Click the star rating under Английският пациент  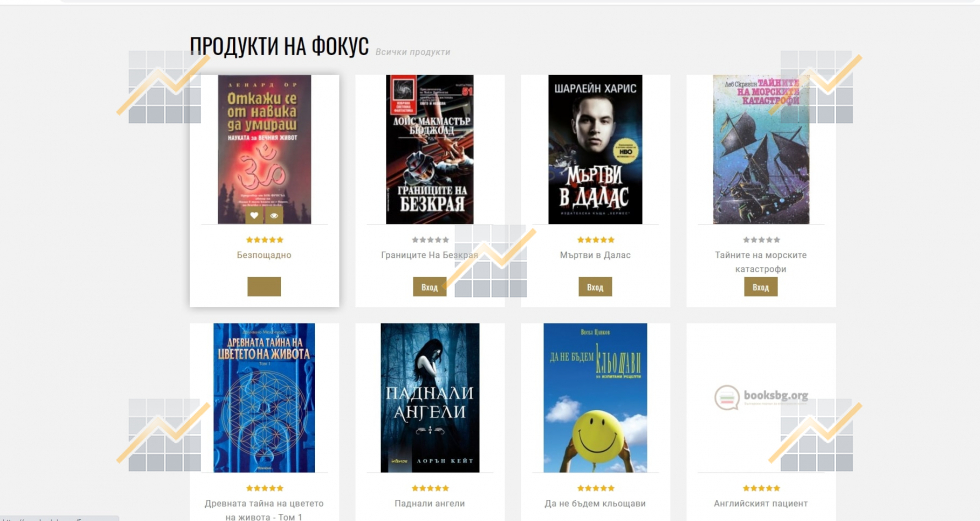pyautogui.click(x=761, y=488)
